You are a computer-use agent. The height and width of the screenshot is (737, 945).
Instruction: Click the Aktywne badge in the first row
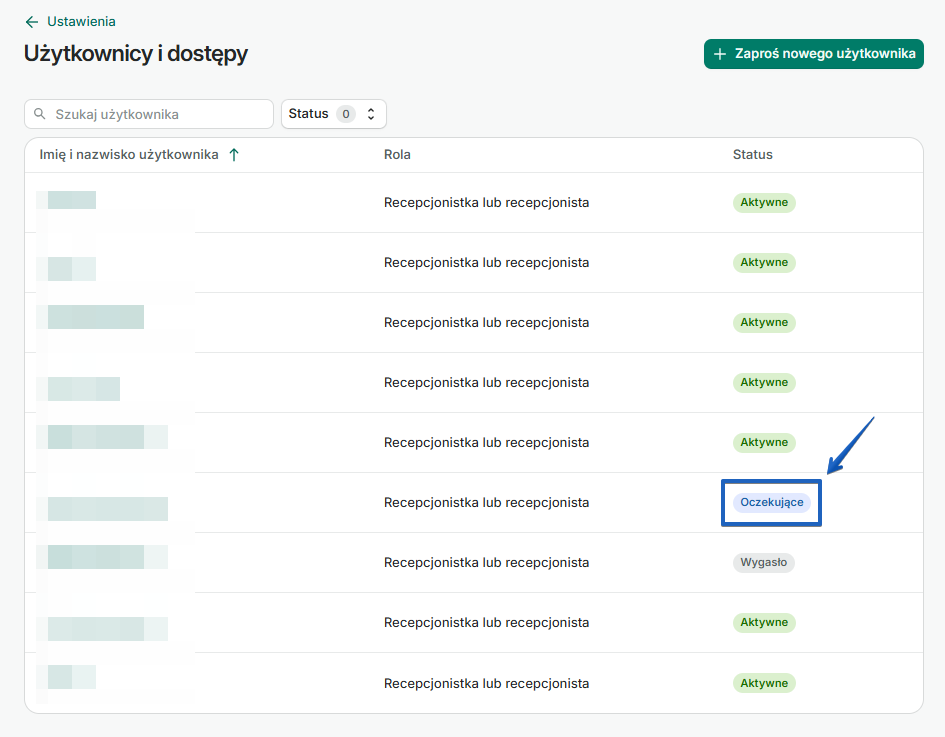[763, 202]
